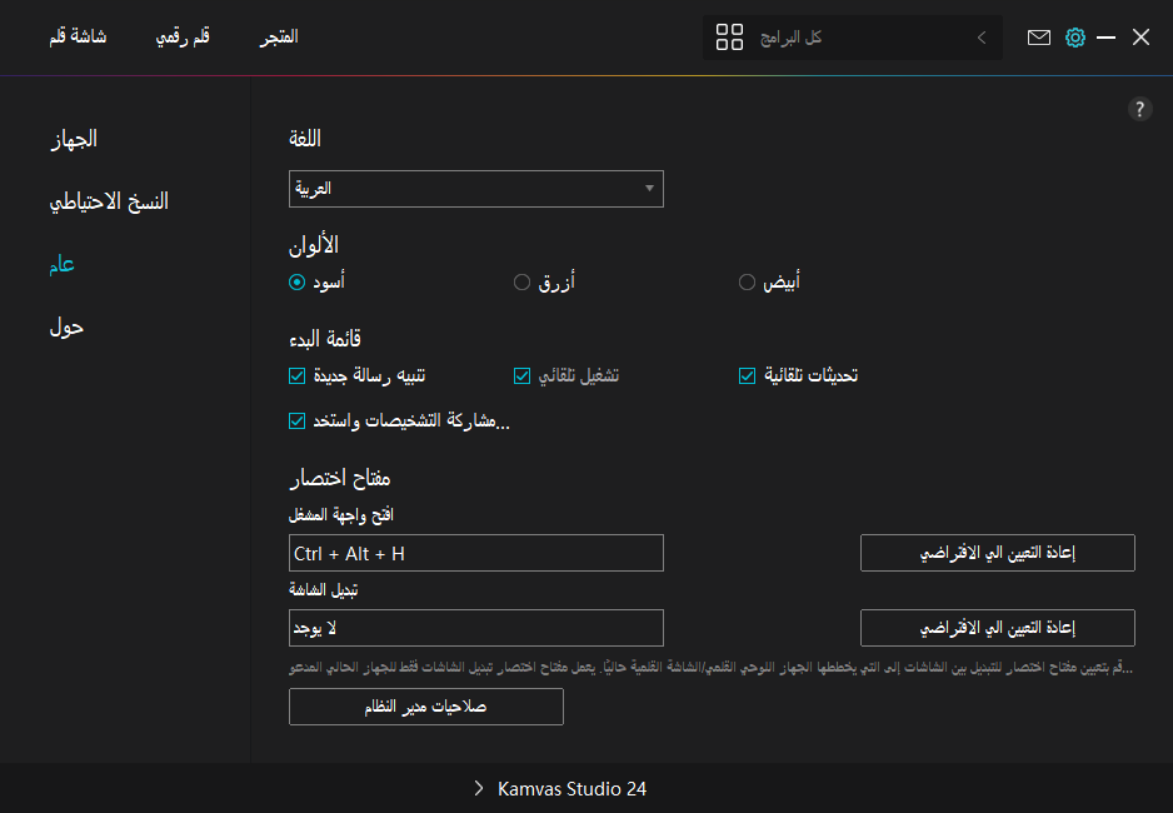Open the language dropdown showing العربية
This screenshot has height=813, width=1173.
pyautogui.click(x=476, y=188)
